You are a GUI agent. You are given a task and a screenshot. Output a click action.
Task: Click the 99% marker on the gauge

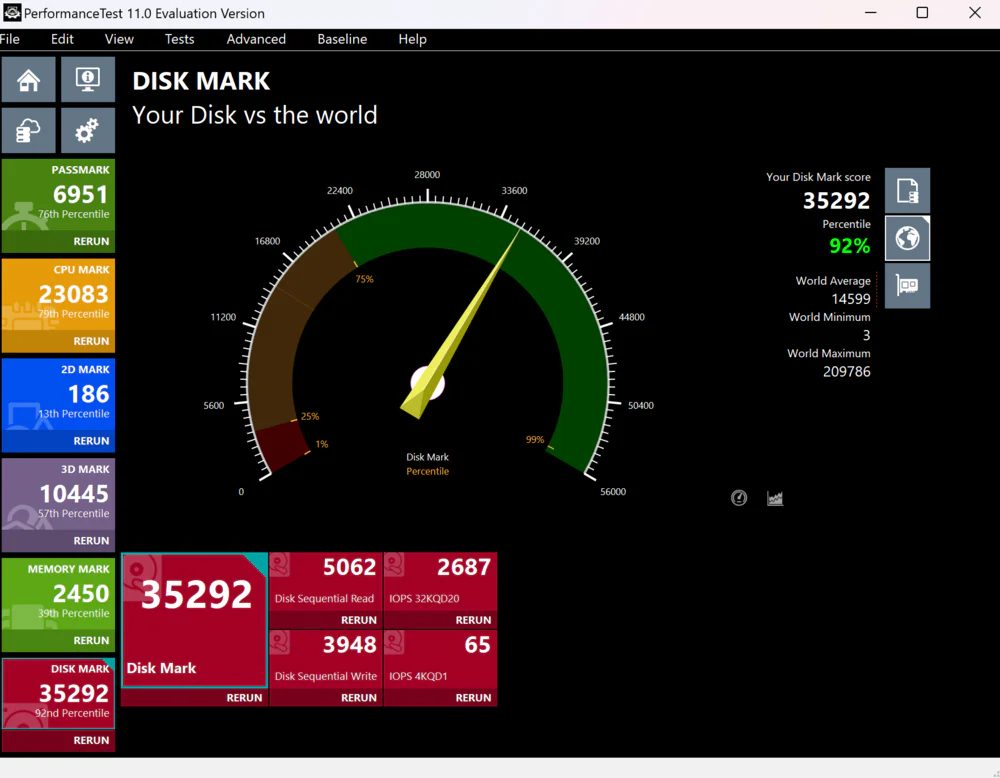point(534,439)
